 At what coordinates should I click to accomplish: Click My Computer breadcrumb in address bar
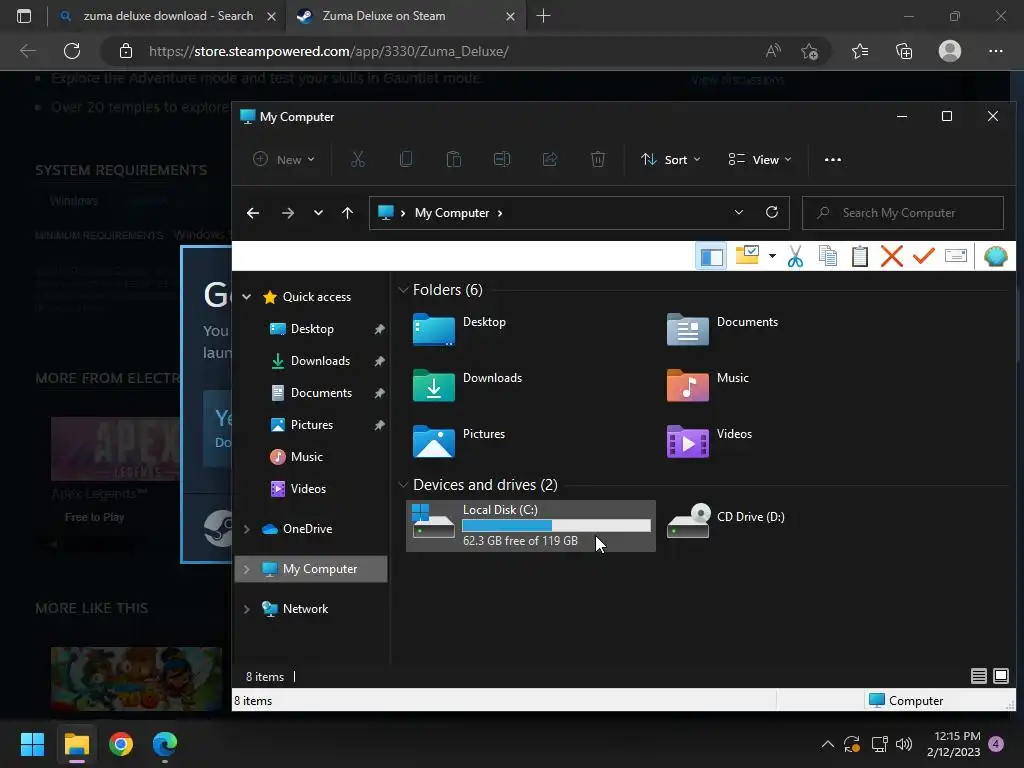[x=452, y=213]
